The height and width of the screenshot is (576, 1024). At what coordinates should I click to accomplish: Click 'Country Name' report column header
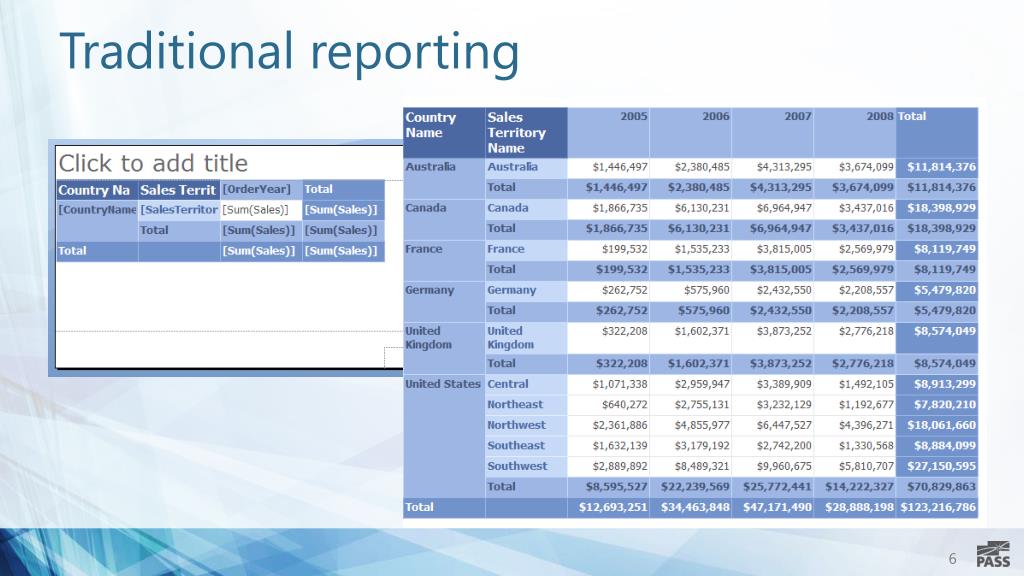click(444, 133)
